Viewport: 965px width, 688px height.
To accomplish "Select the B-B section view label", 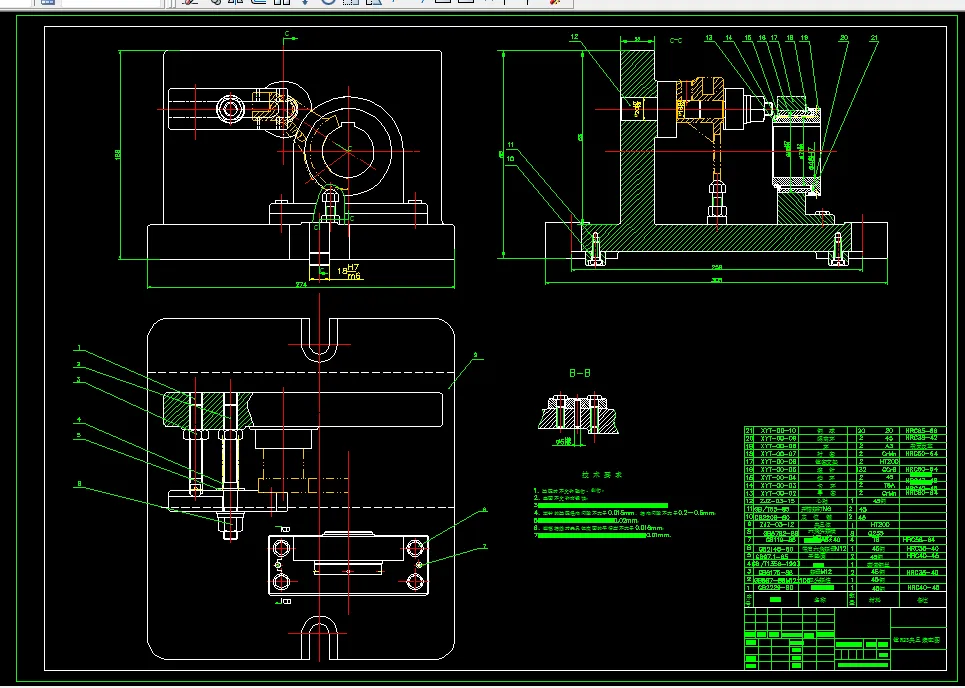I will (x=580, y=373).
